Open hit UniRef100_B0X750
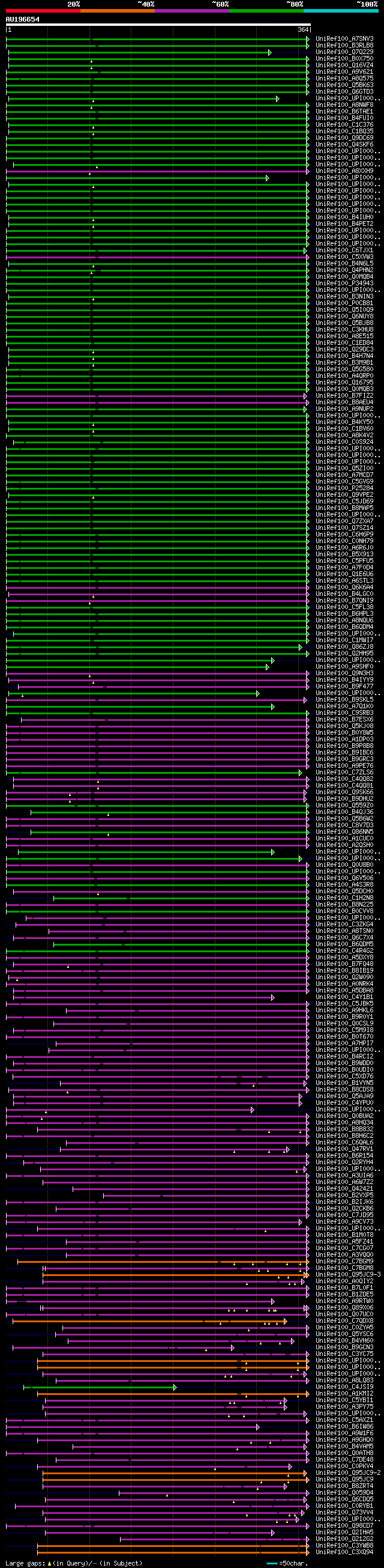 pos(344,59)
